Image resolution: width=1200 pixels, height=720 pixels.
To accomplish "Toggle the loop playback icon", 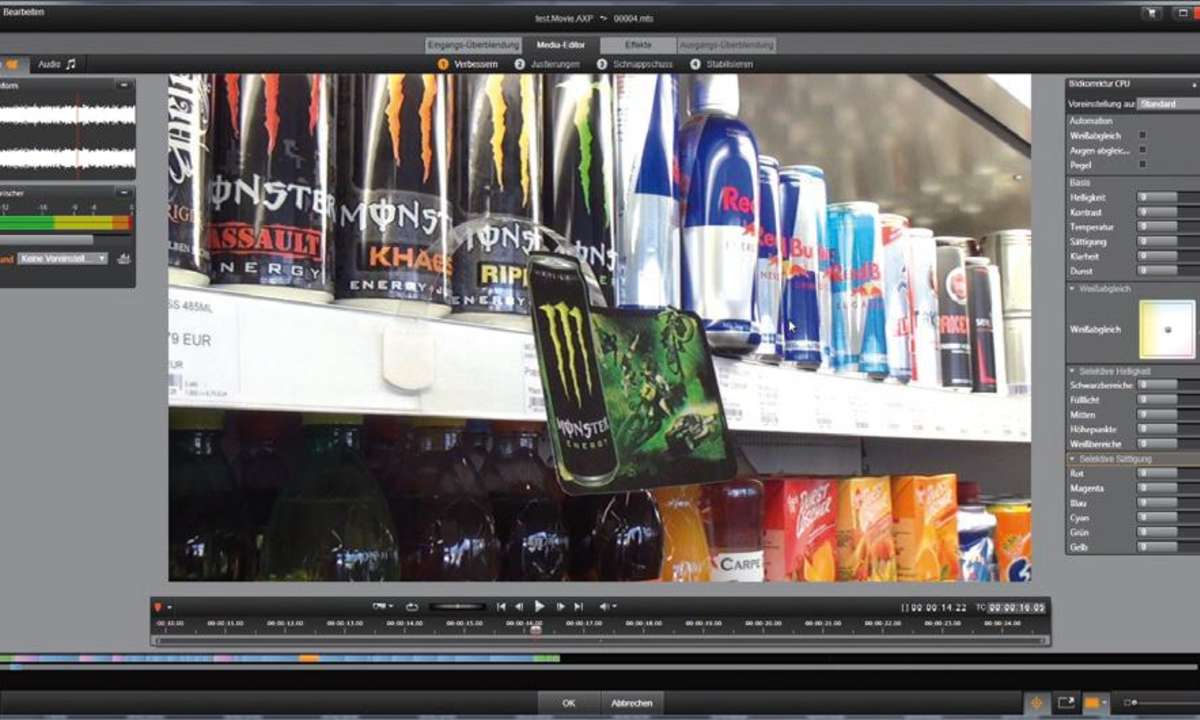I will click(412, 607).
